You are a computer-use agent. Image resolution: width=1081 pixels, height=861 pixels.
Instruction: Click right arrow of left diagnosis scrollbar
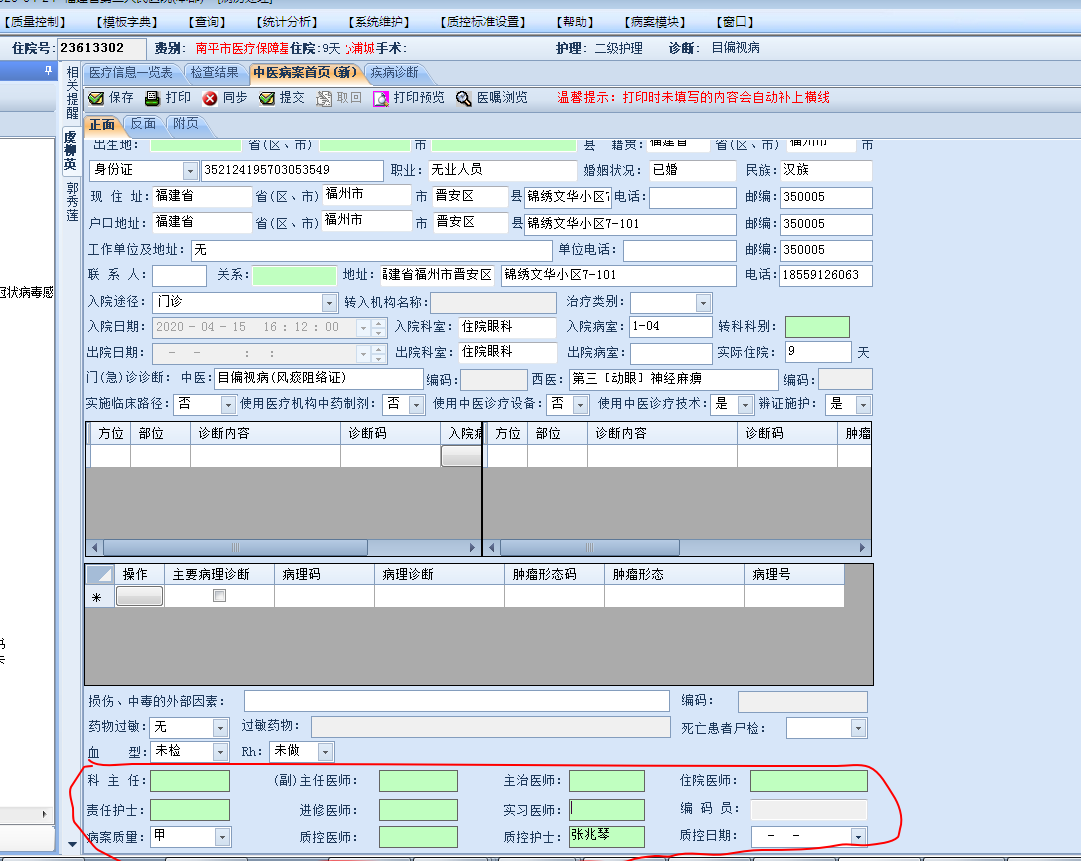[x=472, y=547]
